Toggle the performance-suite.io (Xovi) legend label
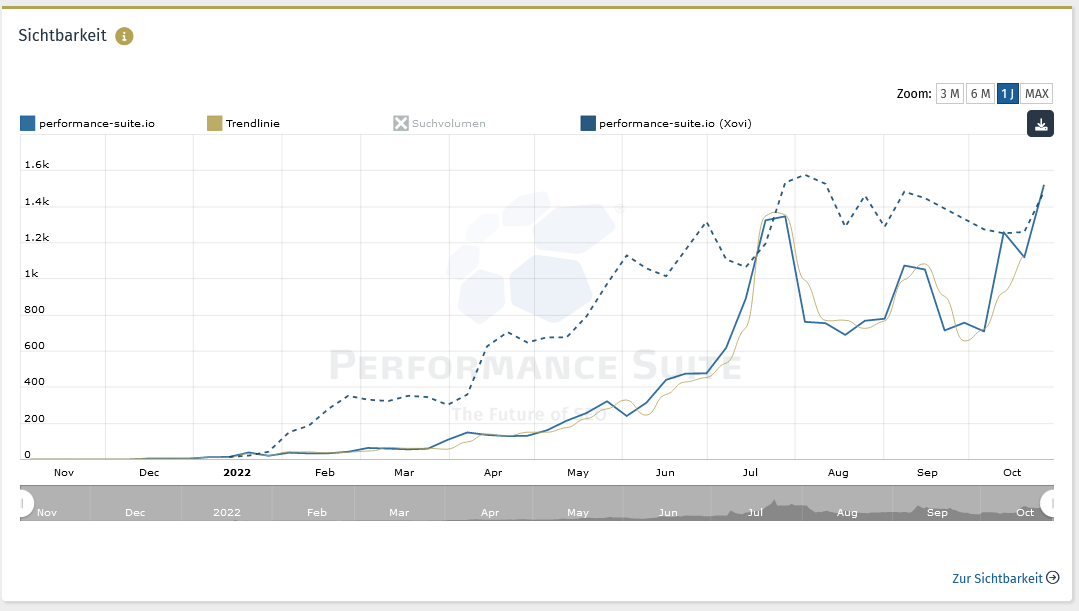 click(675, 124)
